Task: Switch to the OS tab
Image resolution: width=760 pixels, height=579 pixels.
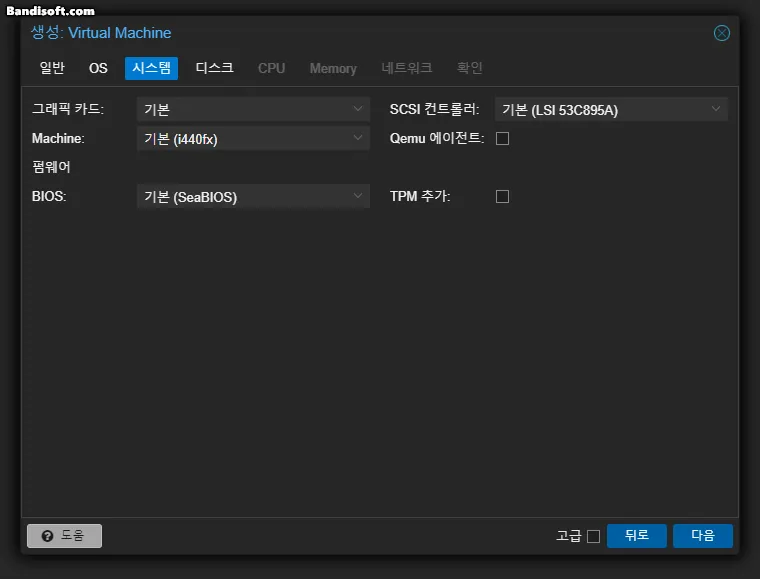Action: [x=98, y=68]
